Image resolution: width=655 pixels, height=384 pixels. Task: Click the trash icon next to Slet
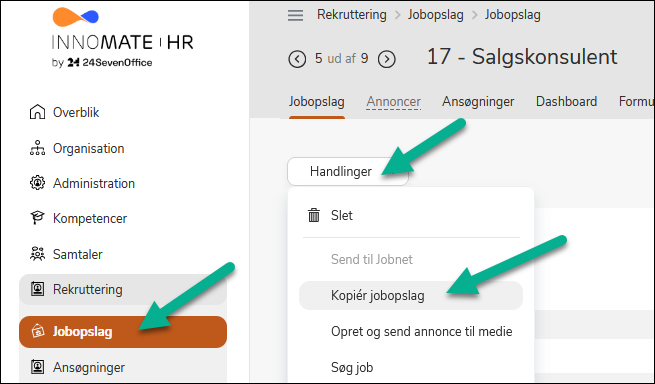[314, 215]
